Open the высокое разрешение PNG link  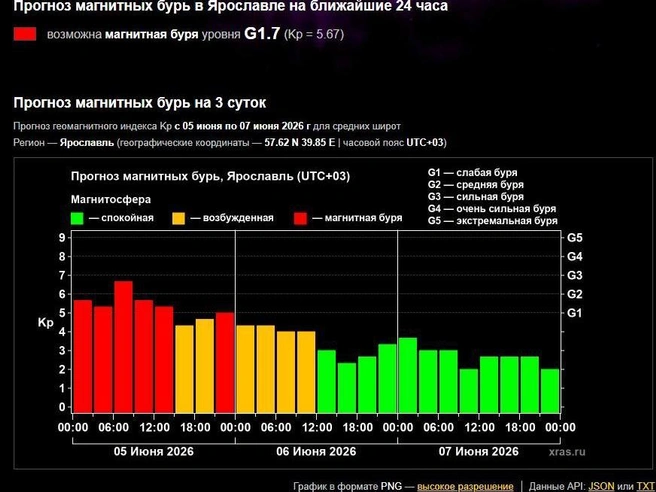coord(465,487)
